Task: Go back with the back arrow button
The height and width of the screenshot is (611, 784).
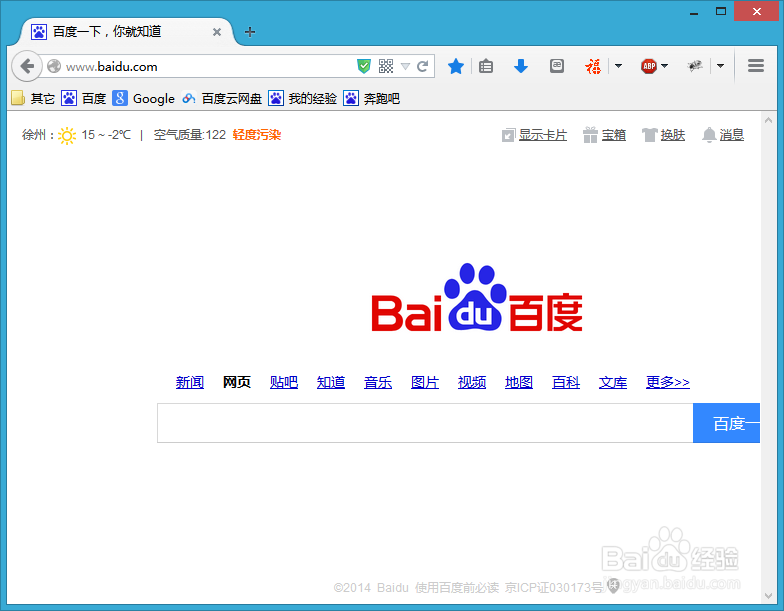Action: pos(26,66)
